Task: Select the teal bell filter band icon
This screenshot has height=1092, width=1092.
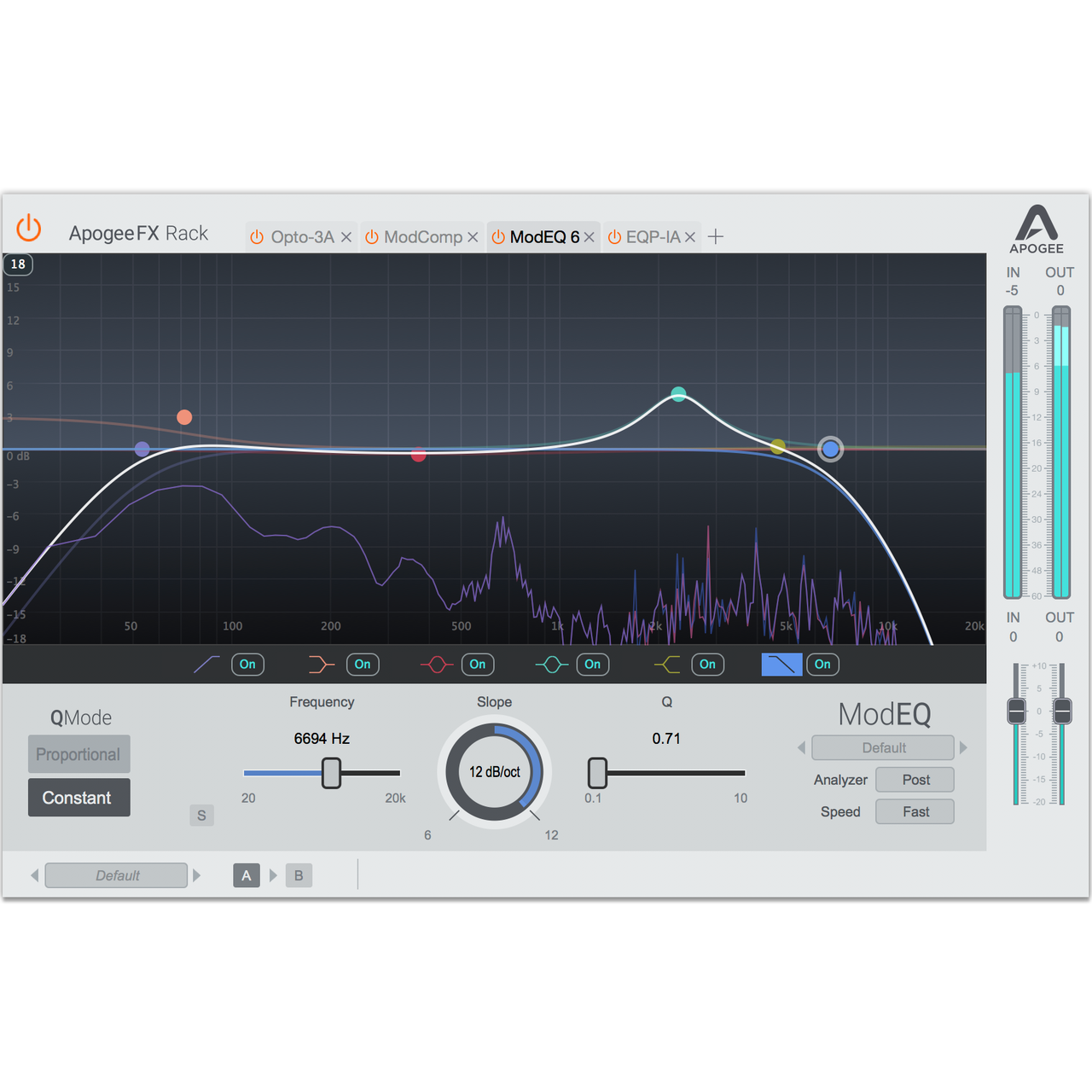Action: tap(550, 664)
